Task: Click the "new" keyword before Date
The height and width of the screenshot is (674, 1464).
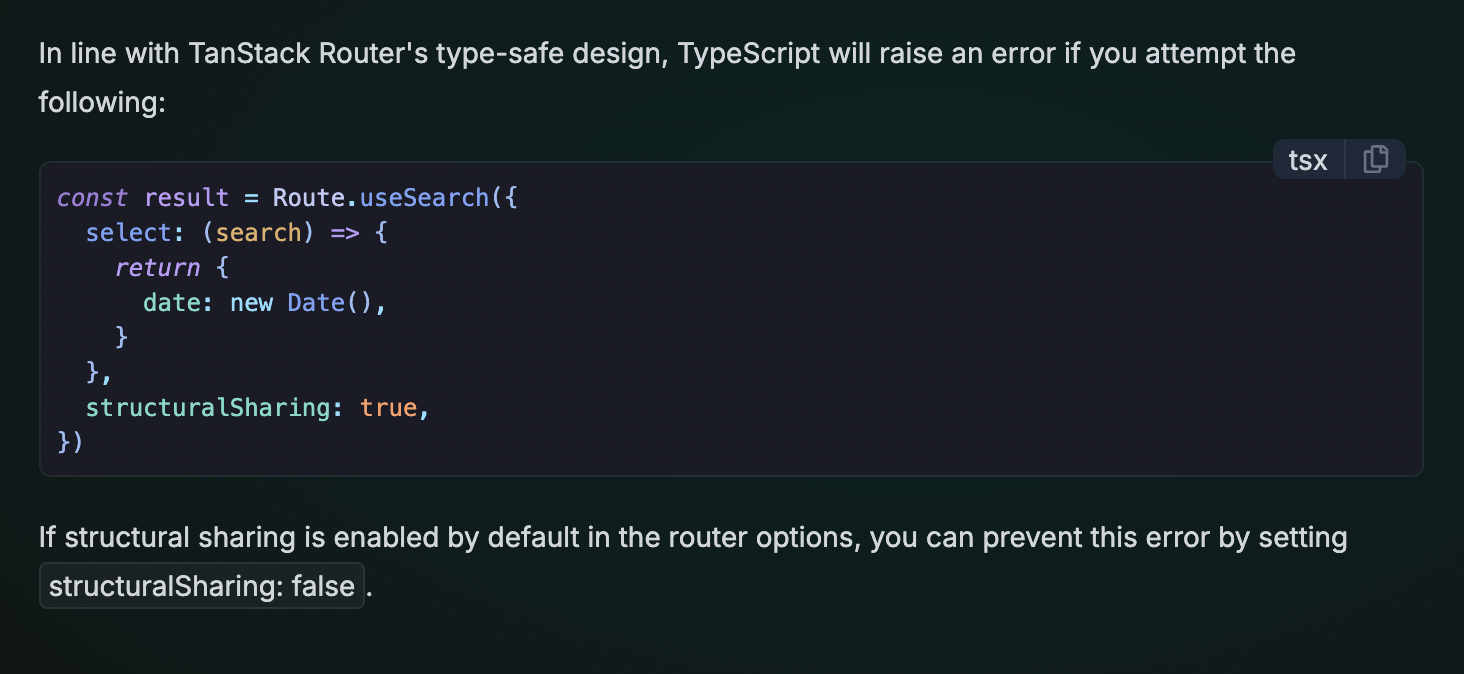Action: click(x=251, y=302)
